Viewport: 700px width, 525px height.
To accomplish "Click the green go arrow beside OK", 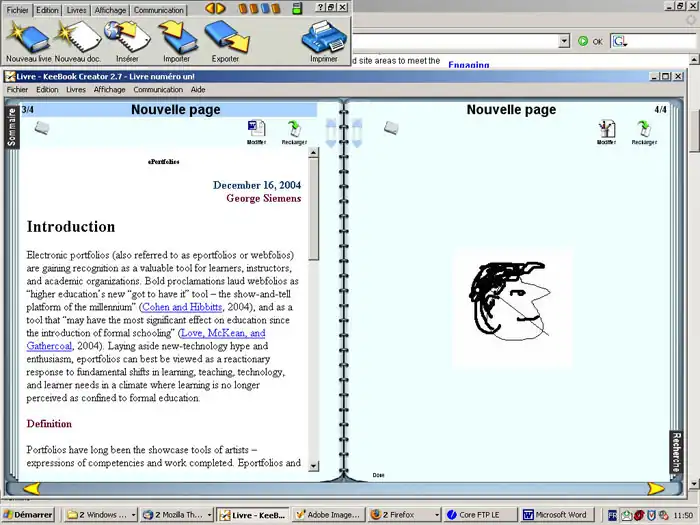I will point(583,41).
